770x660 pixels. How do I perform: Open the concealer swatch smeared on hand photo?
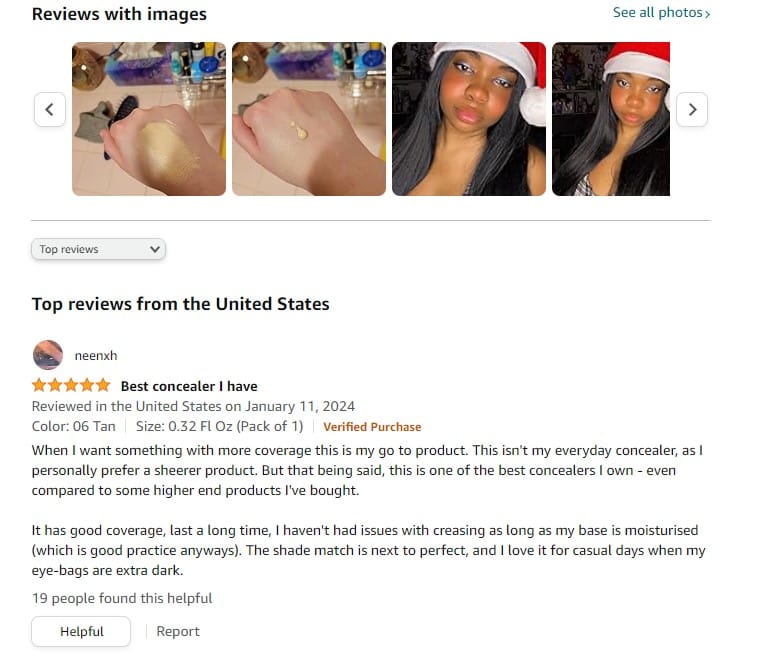coord(149,119)
